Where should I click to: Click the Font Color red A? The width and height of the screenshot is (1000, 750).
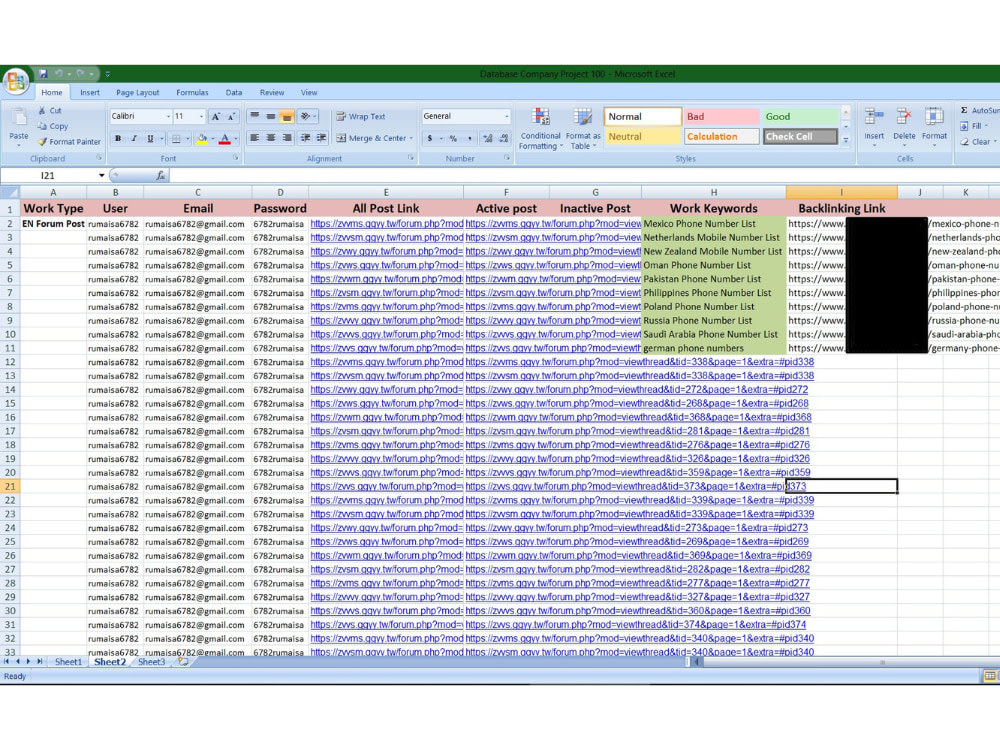click(224, 138)
